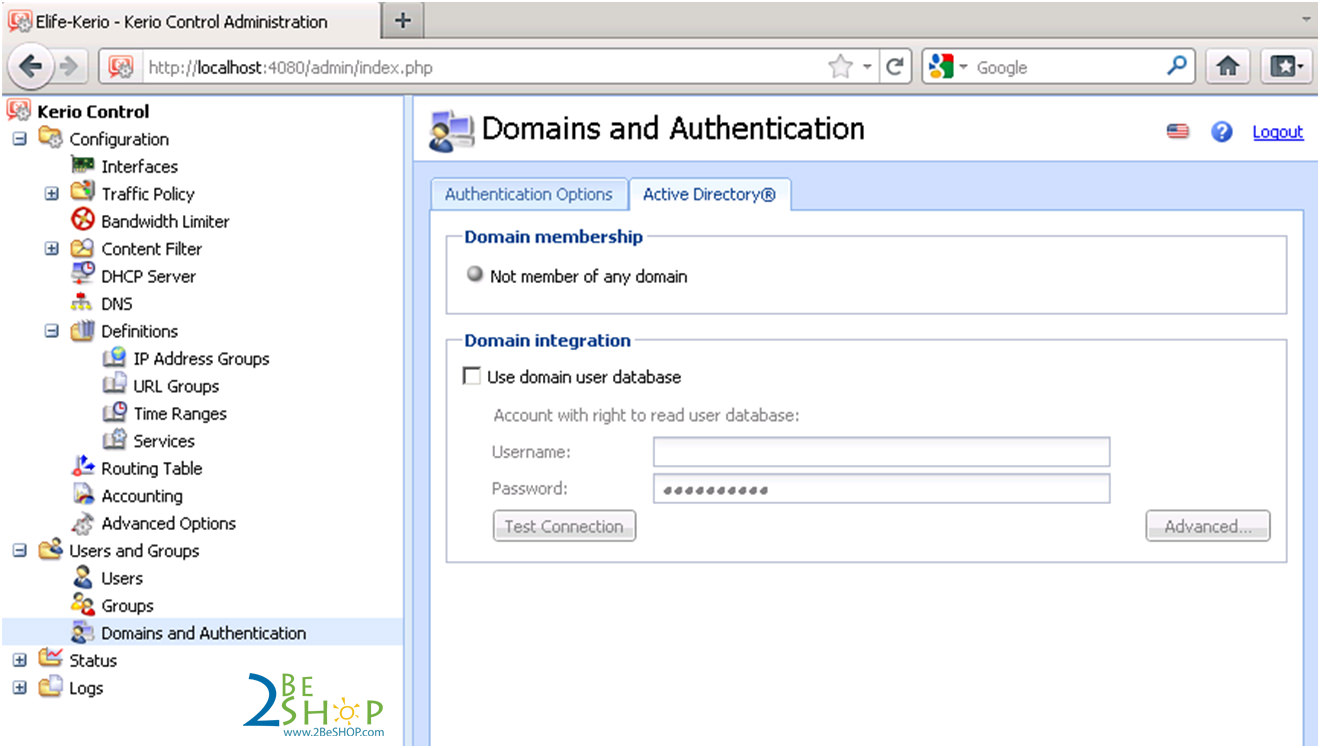Click the Configuration folder icon

(51, 138)
